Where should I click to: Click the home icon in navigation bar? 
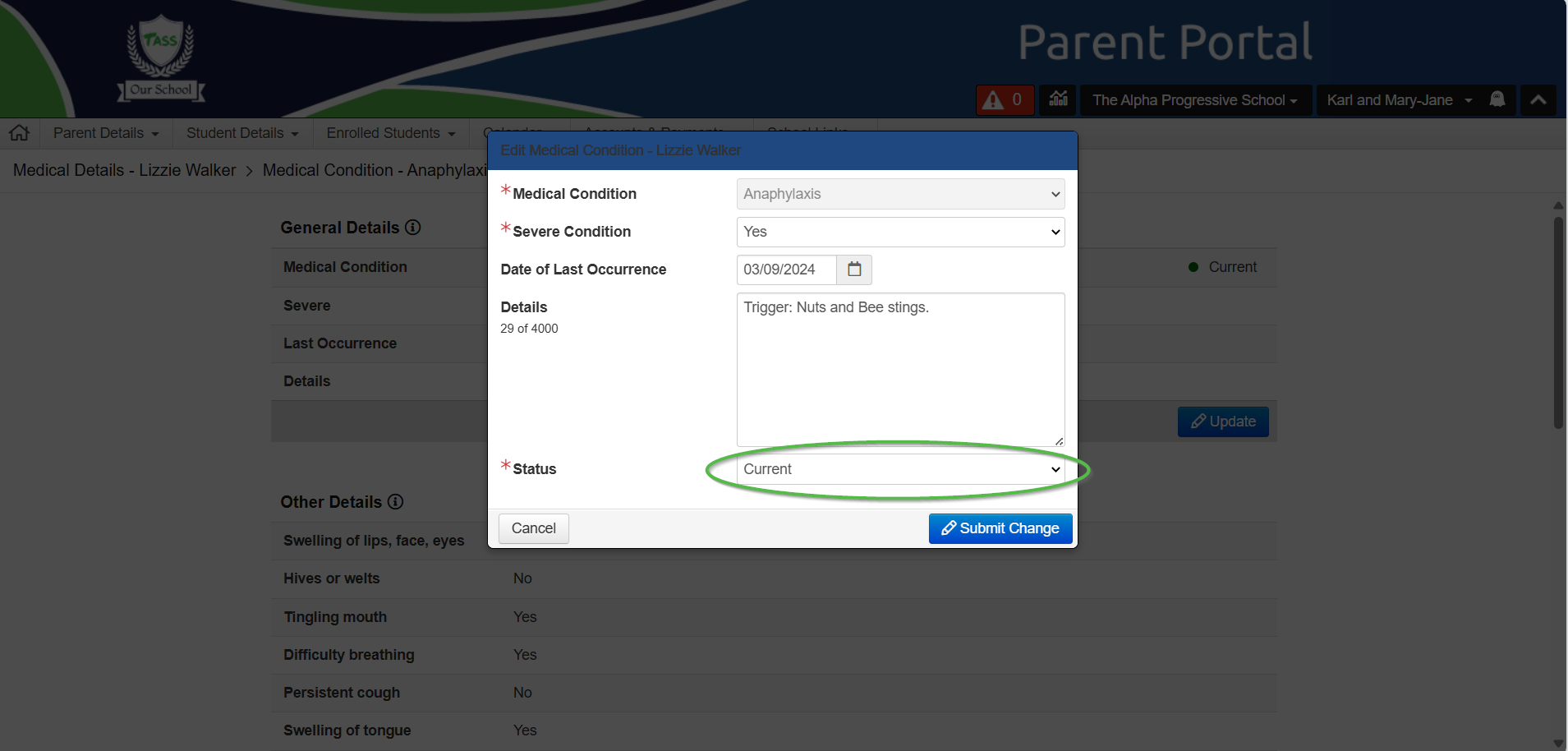[20, 133]
